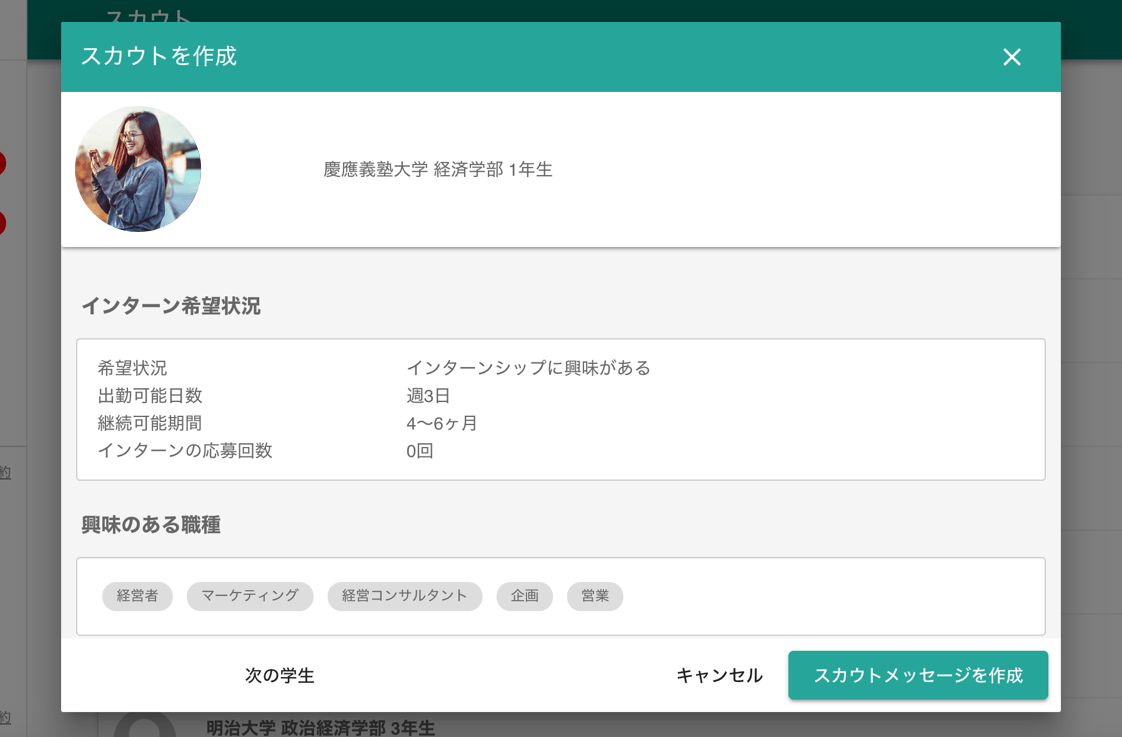Click スカウトメッセージを作成 button
Screen dimensions: 1122x737
point(918,675)
